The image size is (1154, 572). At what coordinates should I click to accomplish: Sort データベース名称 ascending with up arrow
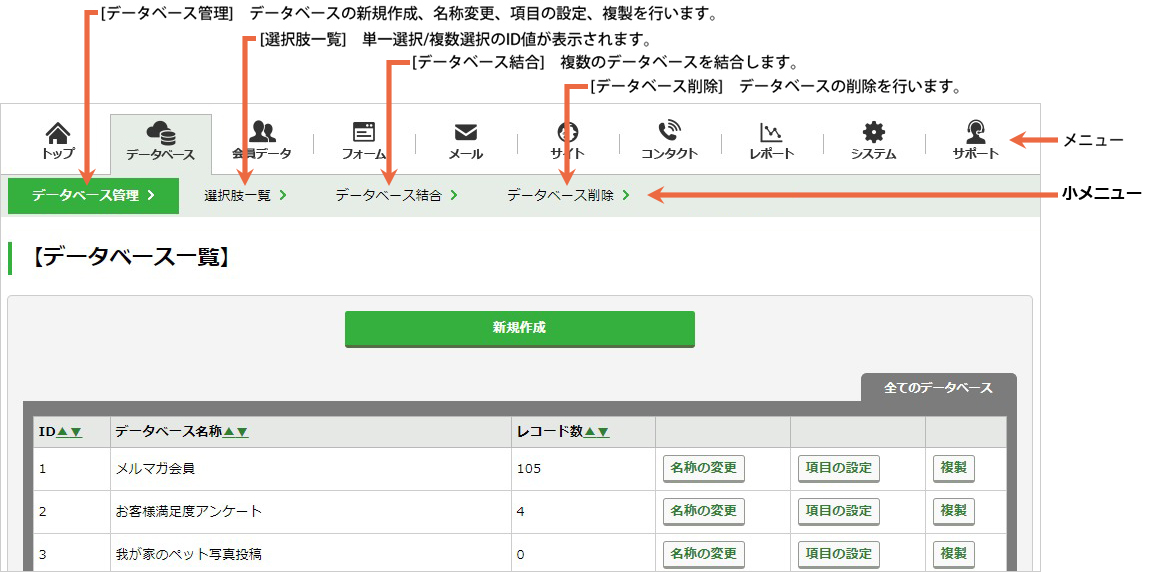pos(229,432)
